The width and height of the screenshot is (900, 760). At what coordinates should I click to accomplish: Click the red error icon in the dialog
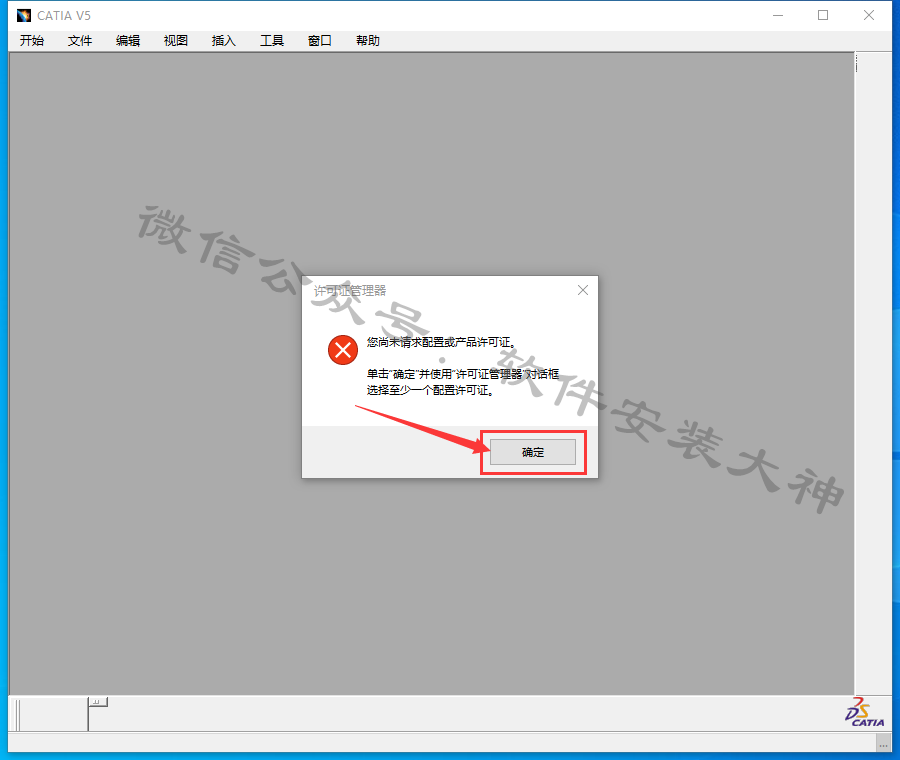coord(343,350)
